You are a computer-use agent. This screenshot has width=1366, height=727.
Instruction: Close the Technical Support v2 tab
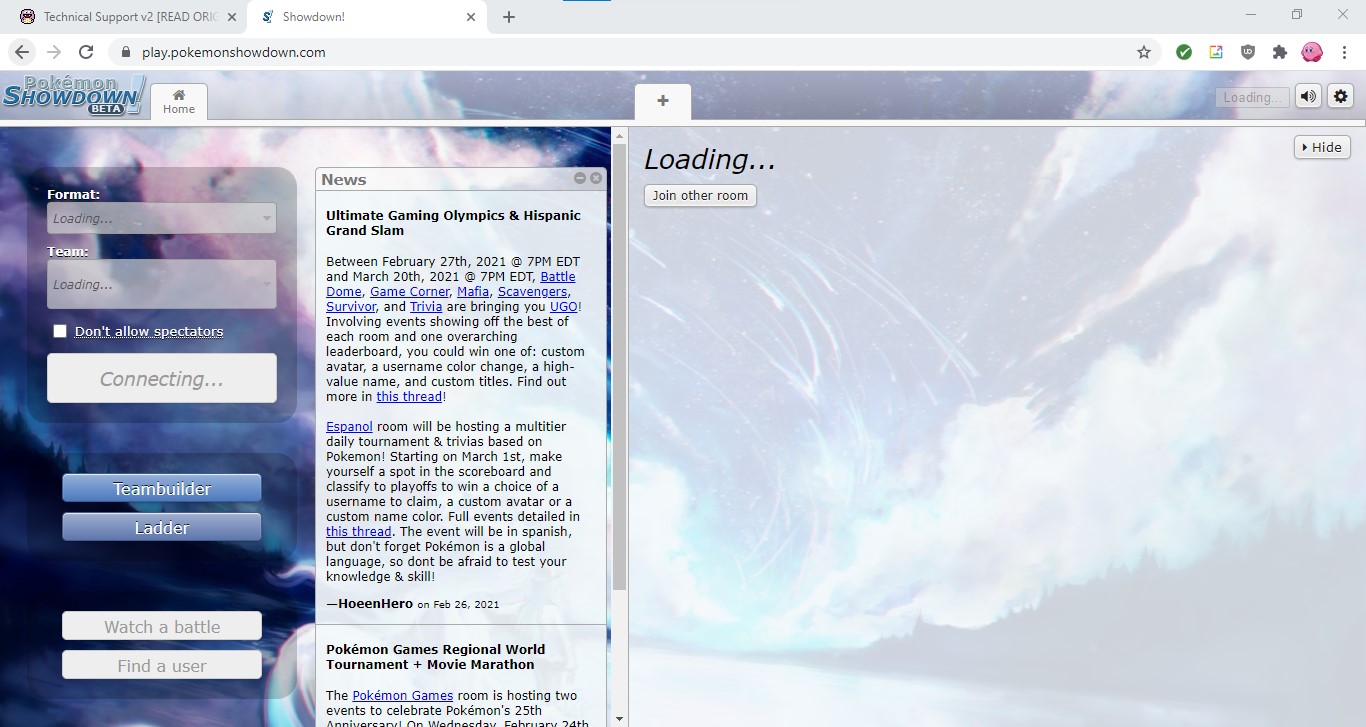tap(231, 17)
